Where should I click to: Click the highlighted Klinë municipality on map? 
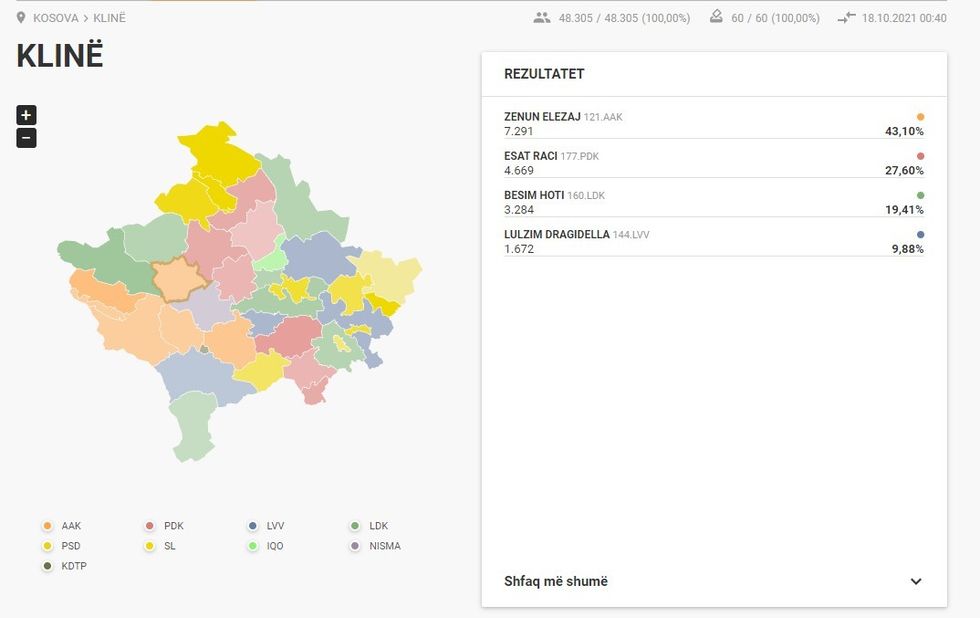[178, 281]
